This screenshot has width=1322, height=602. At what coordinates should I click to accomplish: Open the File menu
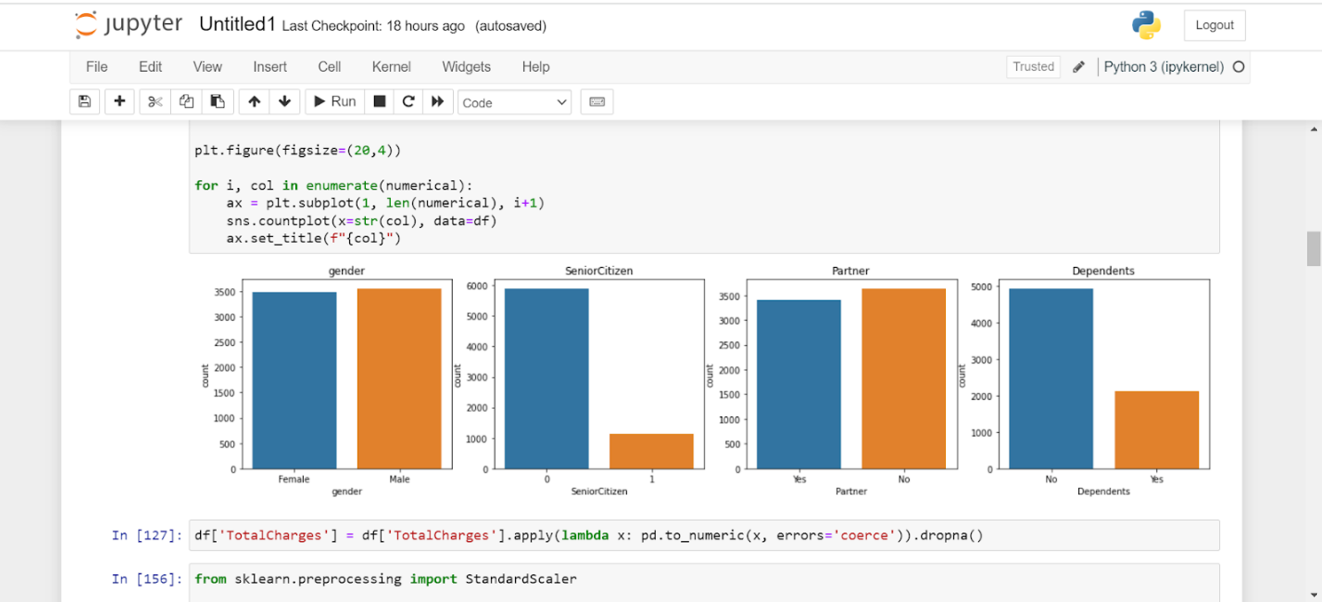point(97,67)
